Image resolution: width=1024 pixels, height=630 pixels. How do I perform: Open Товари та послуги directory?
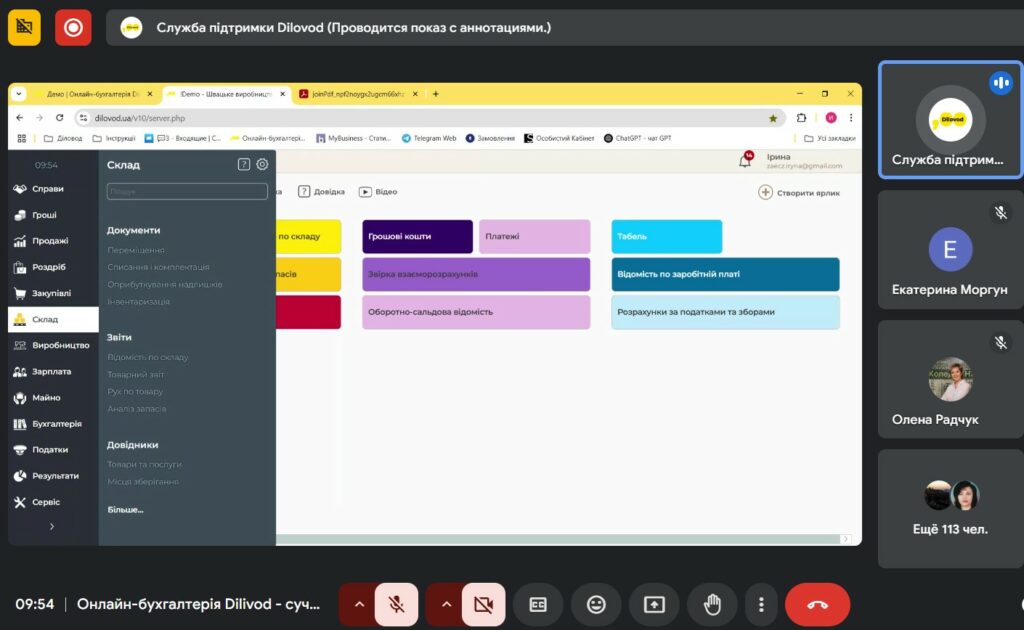point(144,464)
